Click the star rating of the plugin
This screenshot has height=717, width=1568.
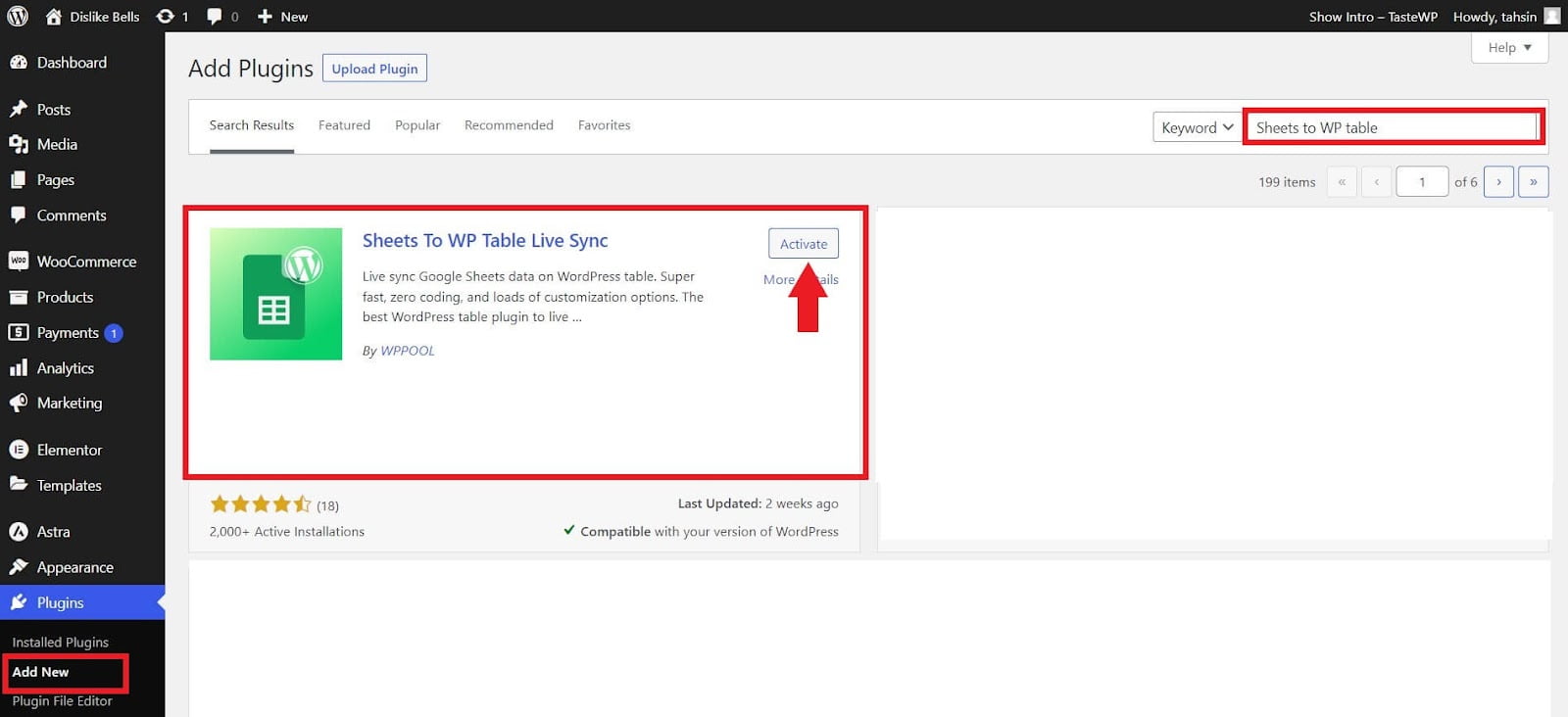click(x=261, y=504)
